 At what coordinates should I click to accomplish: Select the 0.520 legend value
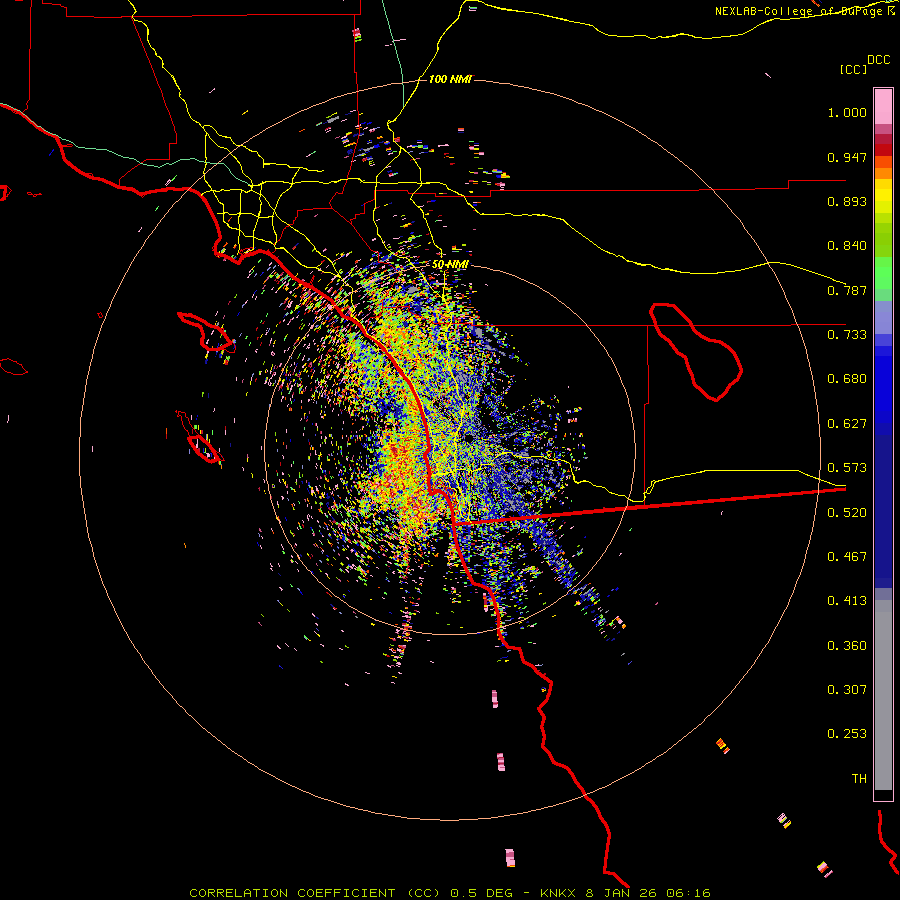click(x=847, y=513)
